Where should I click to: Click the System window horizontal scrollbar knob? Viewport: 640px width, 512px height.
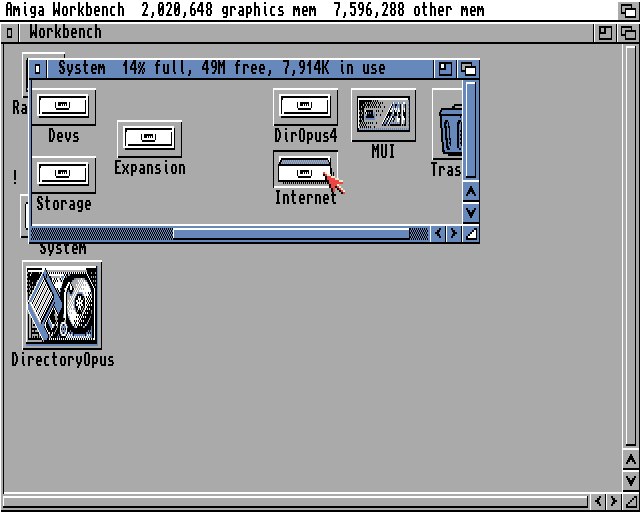(291, 234)
